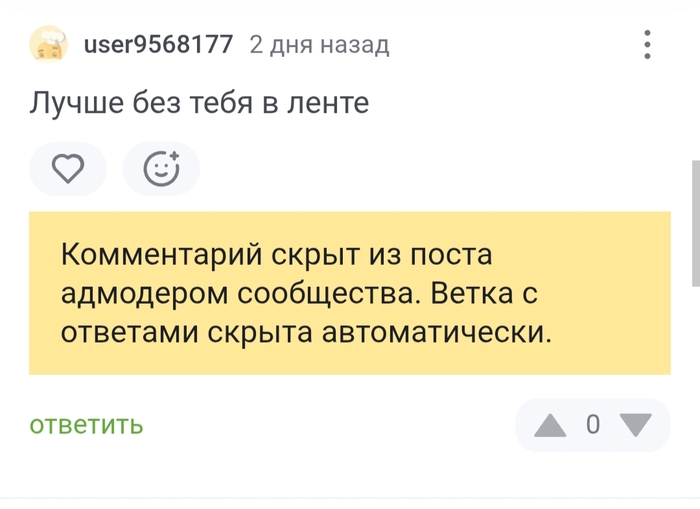Image resolution: width=700 pixels, height=509 pixels.
Task: Click the comment text "Лучше без тебя в ленте"
Action: [x=199, y=102]
